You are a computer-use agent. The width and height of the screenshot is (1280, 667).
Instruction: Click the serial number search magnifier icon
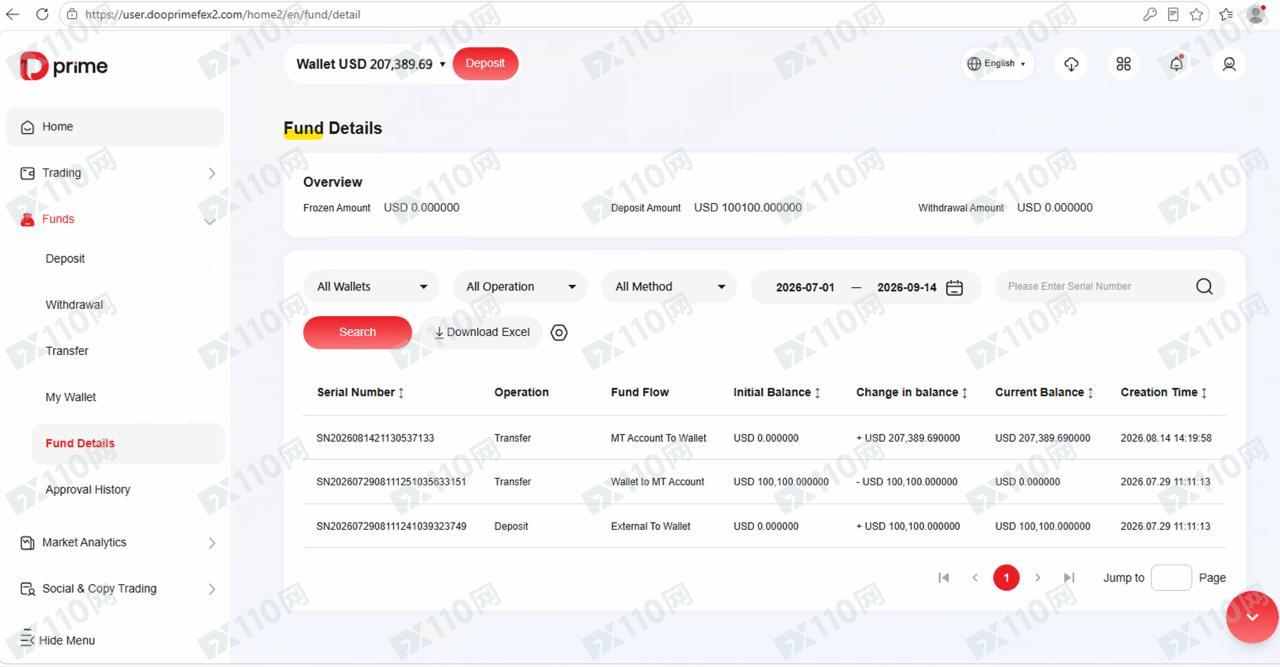coord(1204,287)
